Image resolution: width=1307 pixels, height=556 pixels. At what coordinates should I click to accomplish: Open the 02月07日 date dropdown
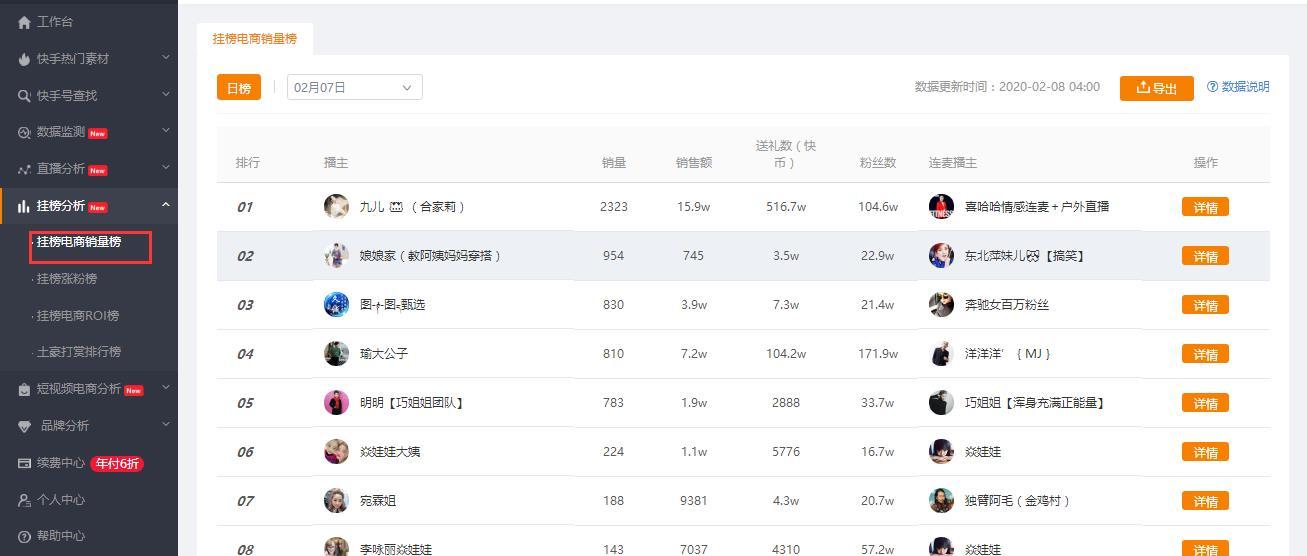354,88
